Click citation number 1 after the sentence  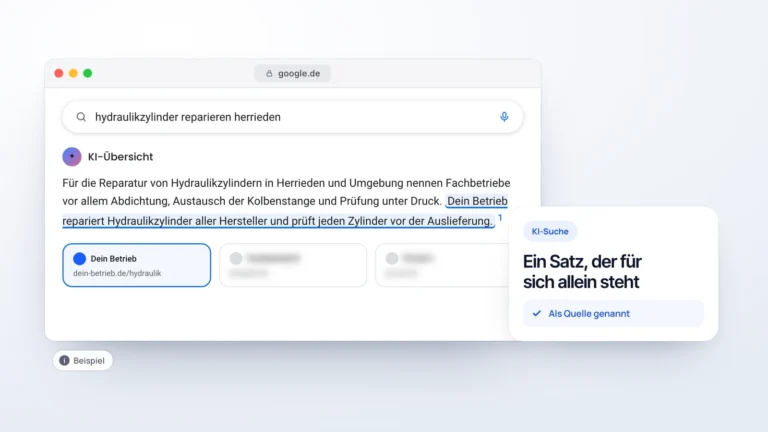(x=500, y=218)
